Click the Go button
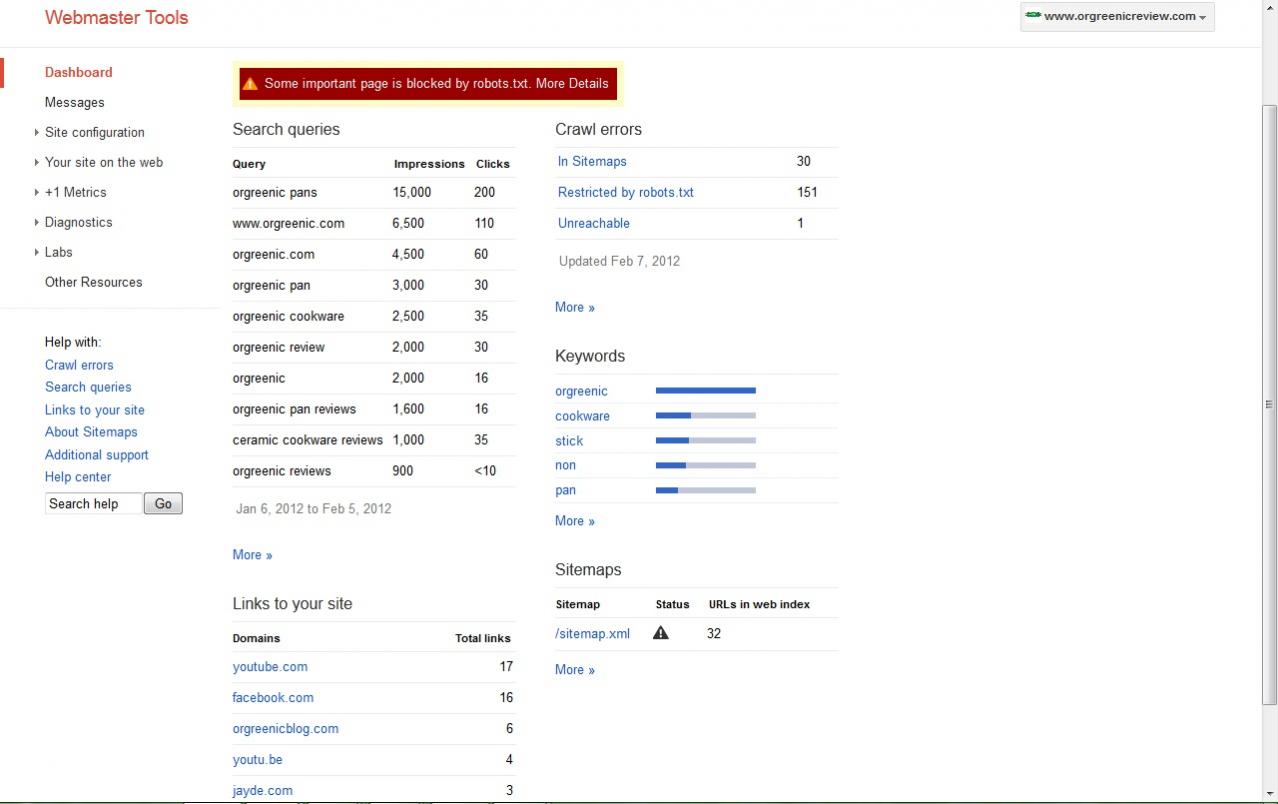The image size is (1278, 804). 163,504
